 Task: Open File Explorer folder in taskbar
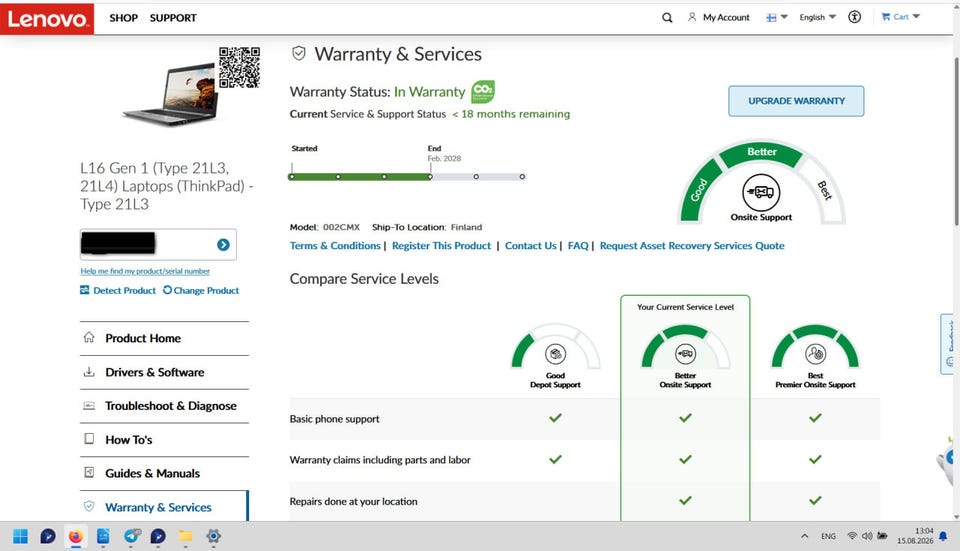pos(186,536)
